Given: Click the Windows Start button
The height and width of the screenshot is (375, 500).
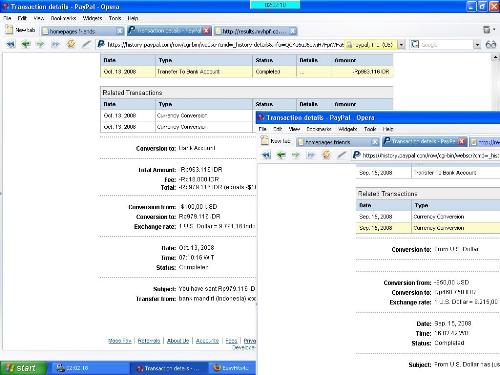Looking at the screenshot, I should click(x=23, y=368).
